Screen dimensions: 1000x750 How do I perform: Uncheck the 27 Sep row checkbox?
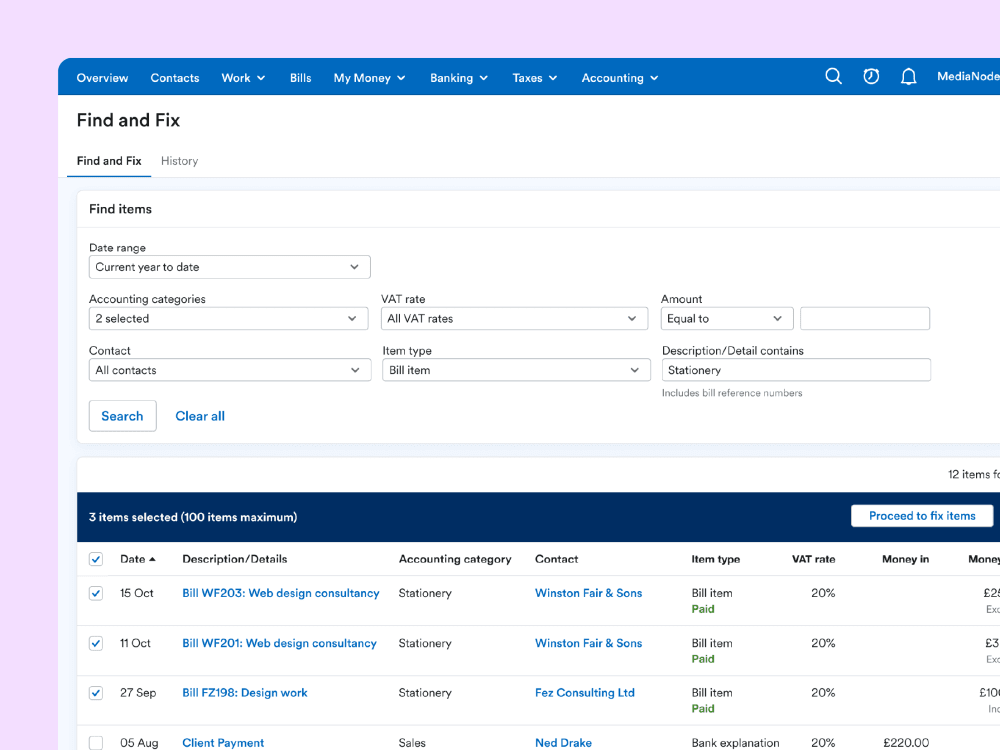click(x=96, y=693)
